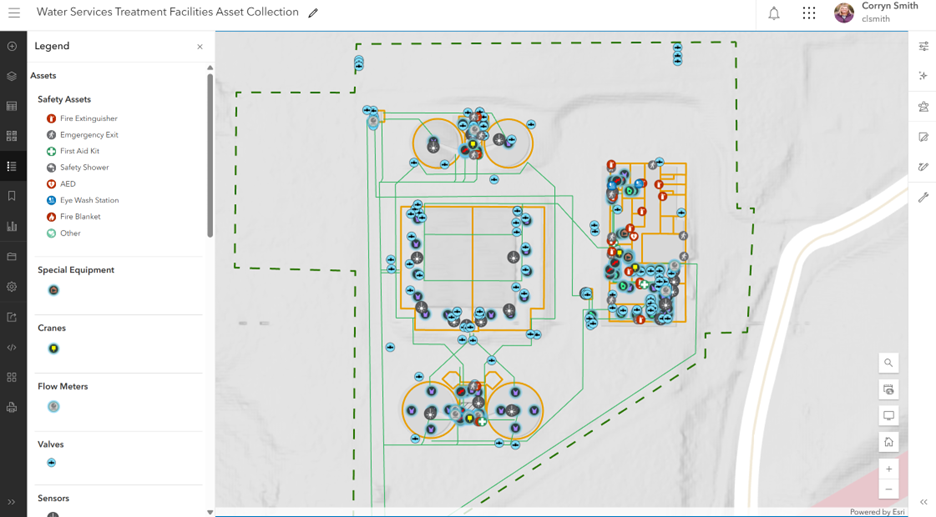This screenshot has width=936, height=517.
Task: Edit the map title with pencil icon
Action: [x=313, y=13]
